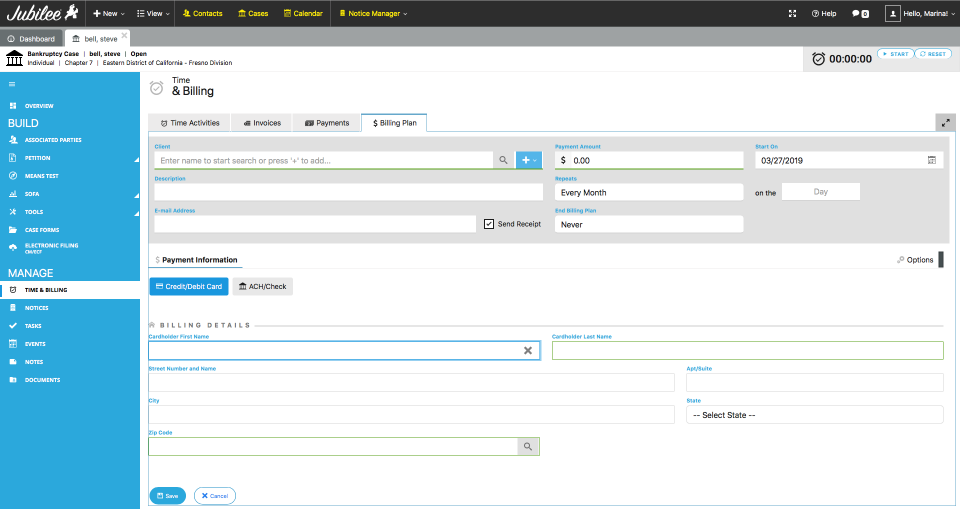Go to Contacts in top menu
960x509 pixels.
tap(203, 13)
